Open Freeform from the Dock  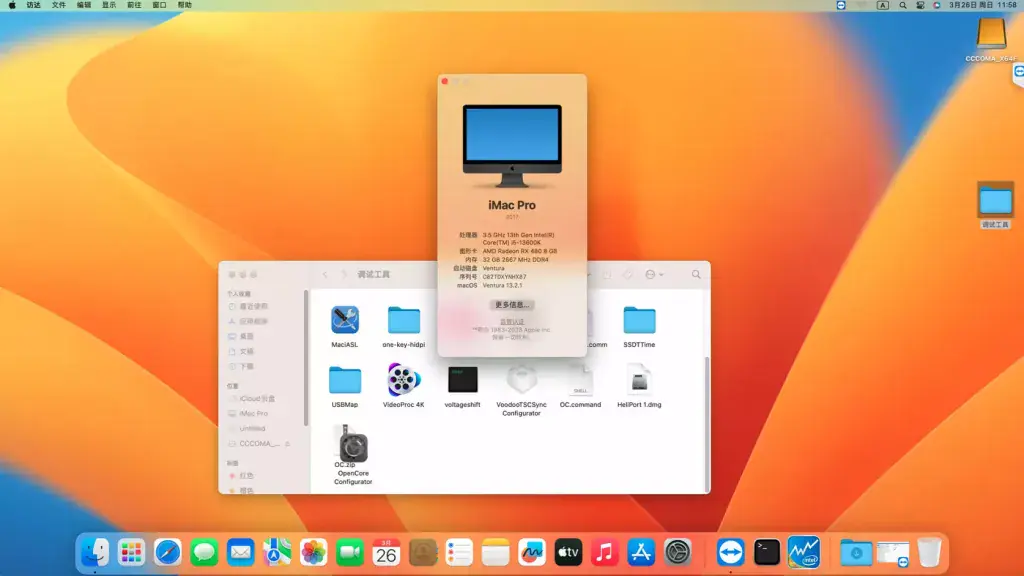(532, 552)
